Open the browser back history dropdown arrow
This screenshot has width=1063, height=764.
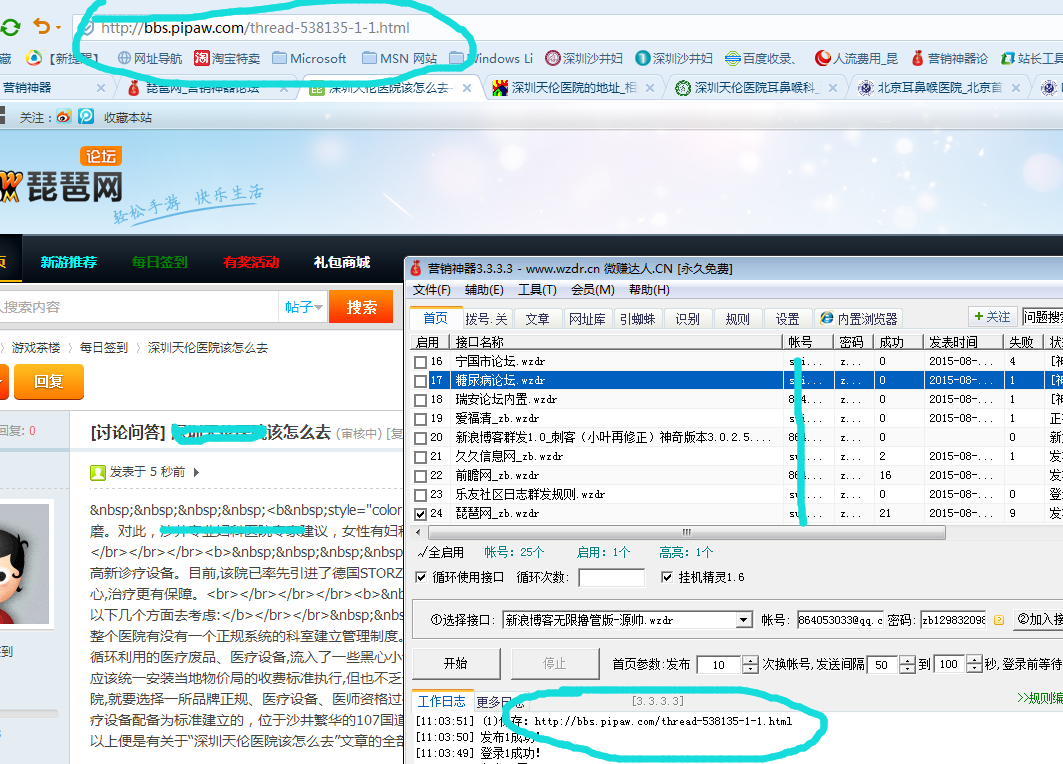pos(59,28)
